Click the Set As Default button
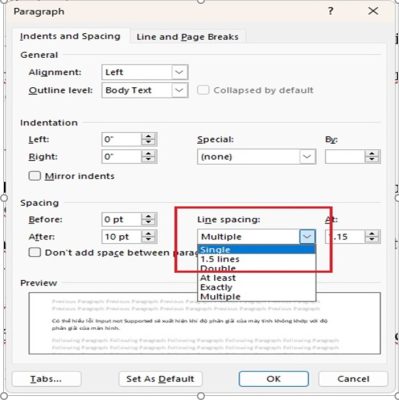The width and height of the screenshot is (399, 400). point(160,379)
